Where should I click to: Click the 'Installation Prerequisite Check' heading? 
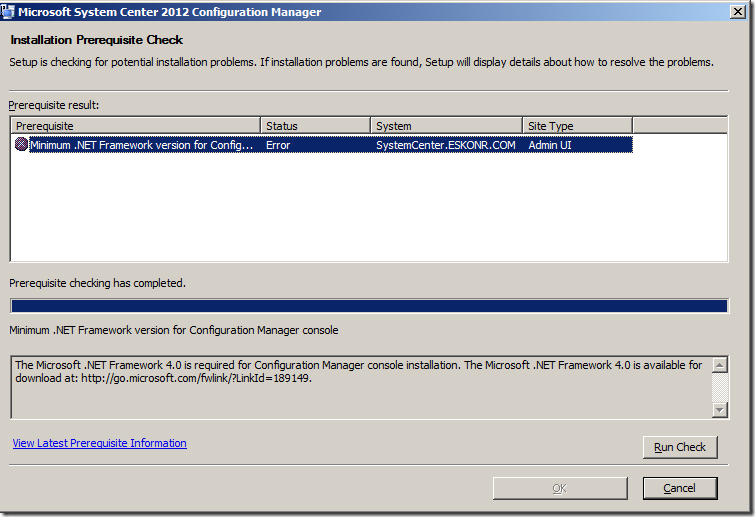click(x=97, y=40)
